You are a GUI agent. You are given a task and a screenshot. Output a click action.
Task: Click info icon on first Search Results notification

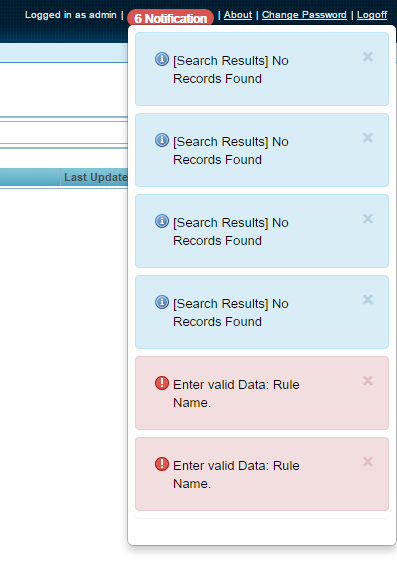(162, 59)
